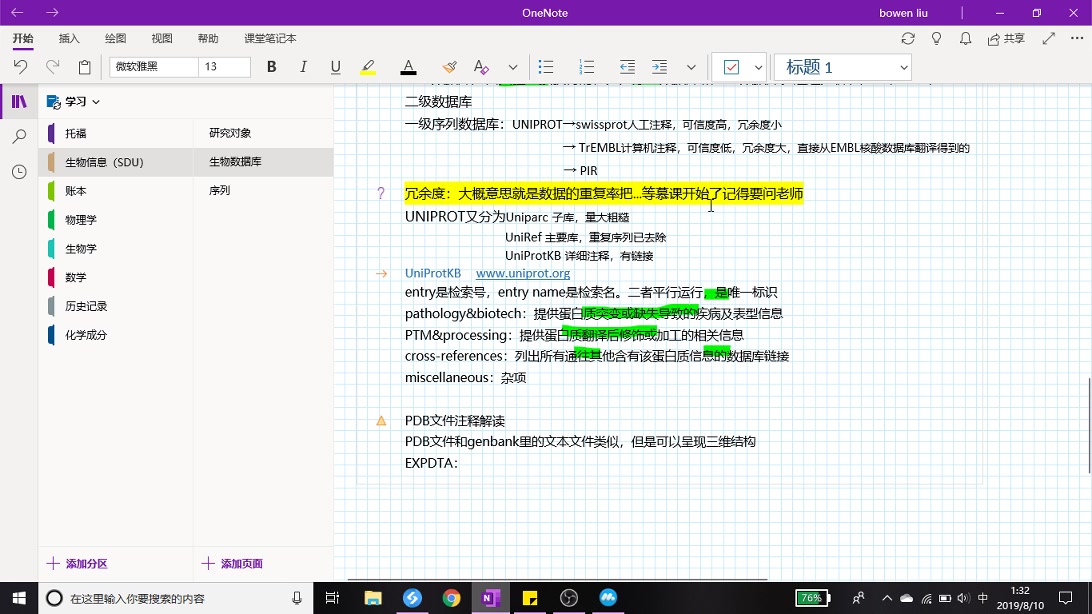The image size is (1092, 614).
Task: Apply the To Do checkbox tag
Action: click(730, 67)
